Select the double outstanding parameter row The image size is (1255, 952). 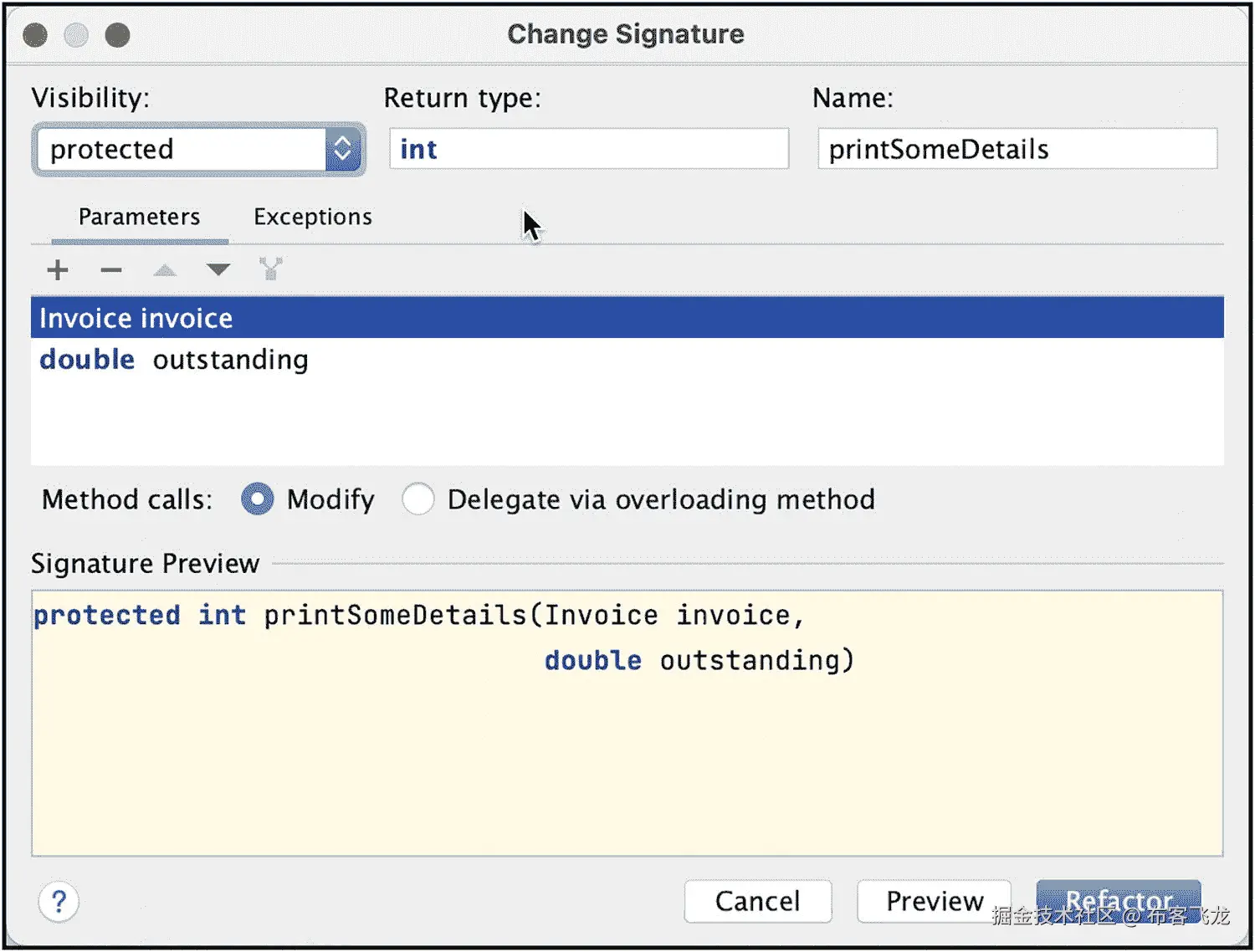coord(627,360)
